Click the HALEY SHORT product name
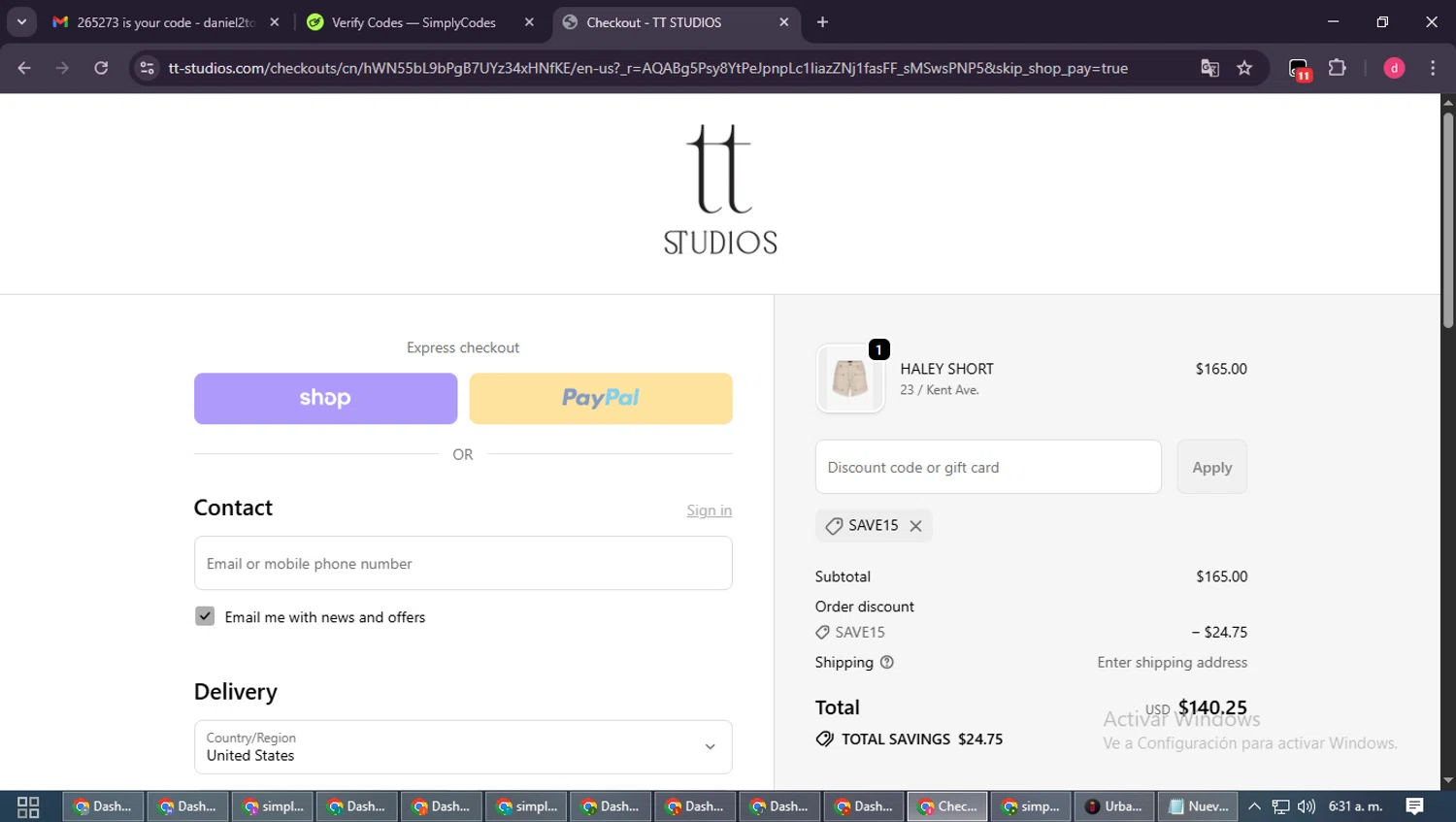1456x822 pixels. (946, 369)
